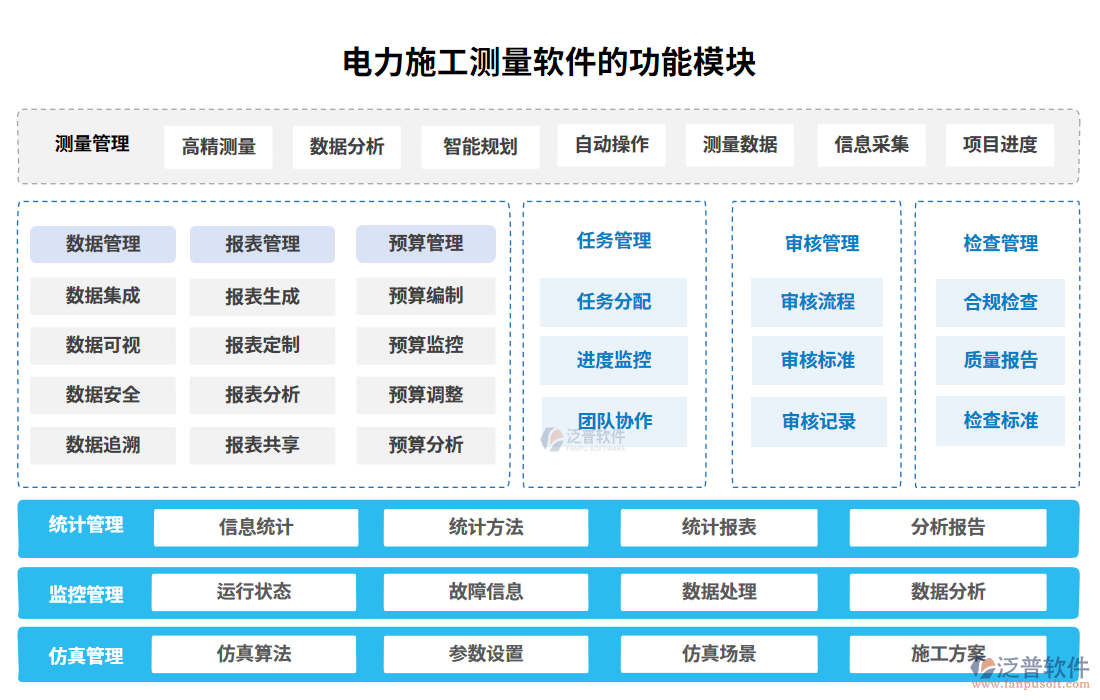Screen dimensions: 1100x700
Task: Open the 数据分析 module
Action: [x=346, y=145]
